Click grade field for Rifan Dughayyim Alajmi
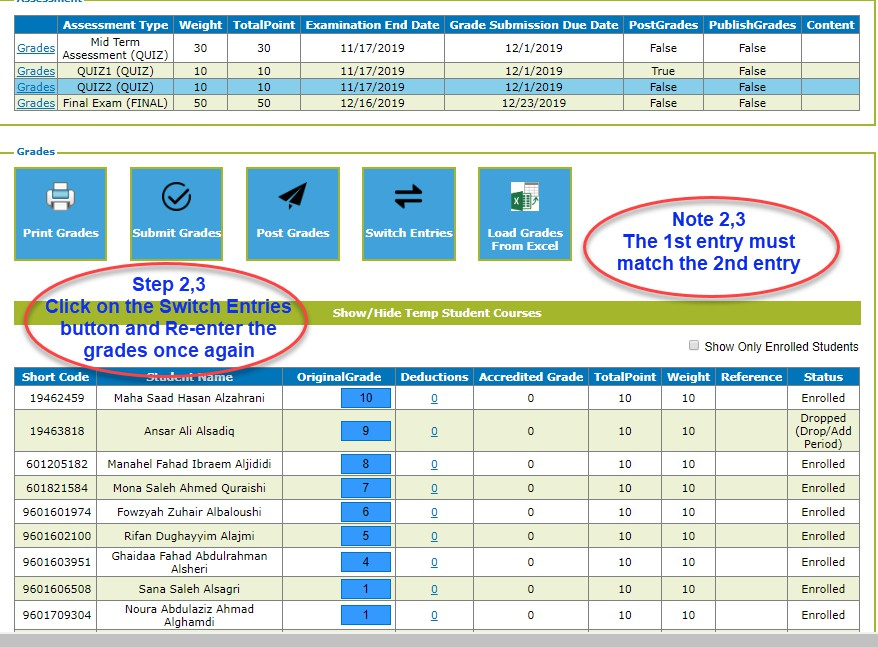 [x=366, y=536]
